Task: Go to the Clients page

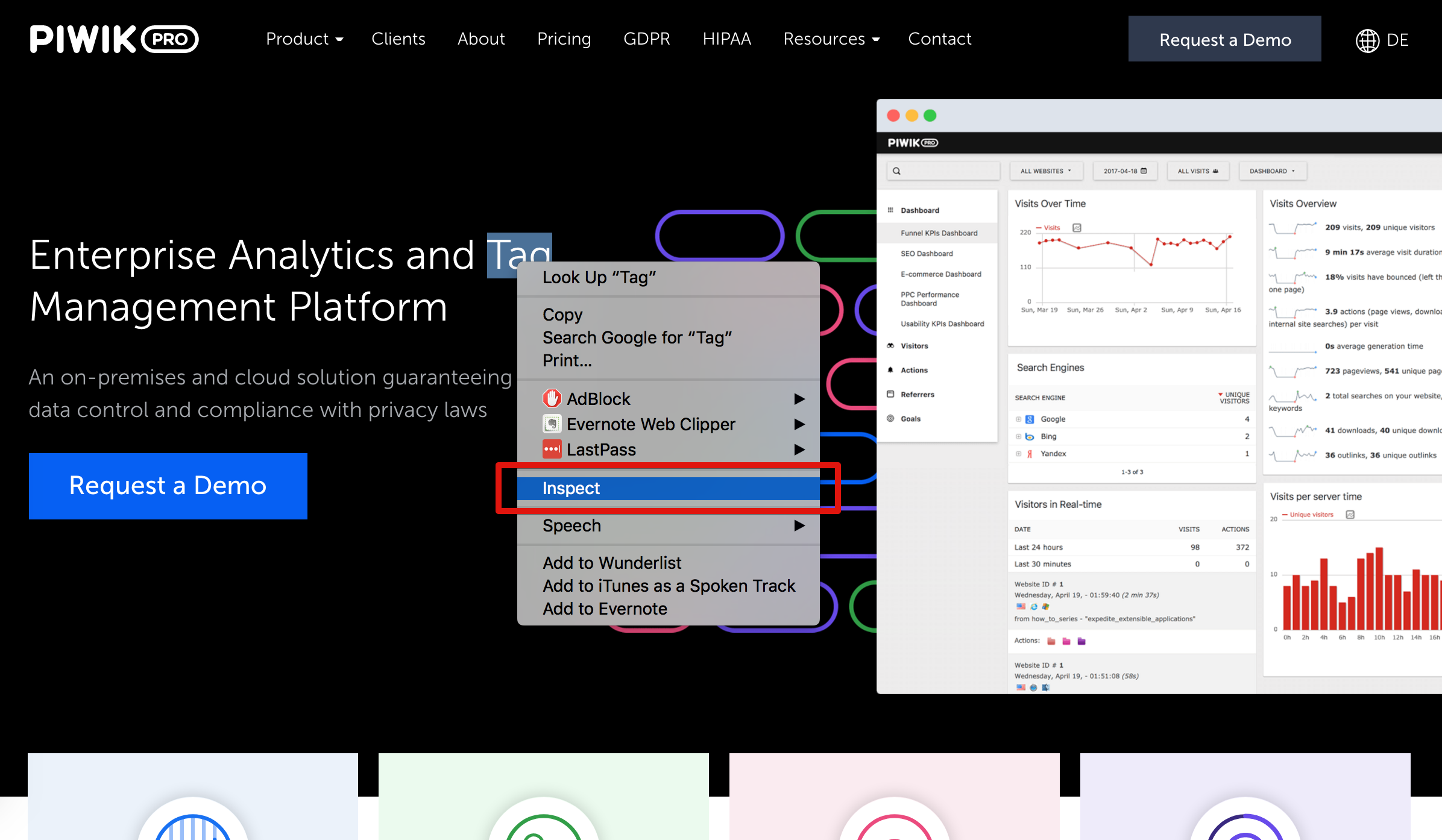Action: tap(398, 39)
